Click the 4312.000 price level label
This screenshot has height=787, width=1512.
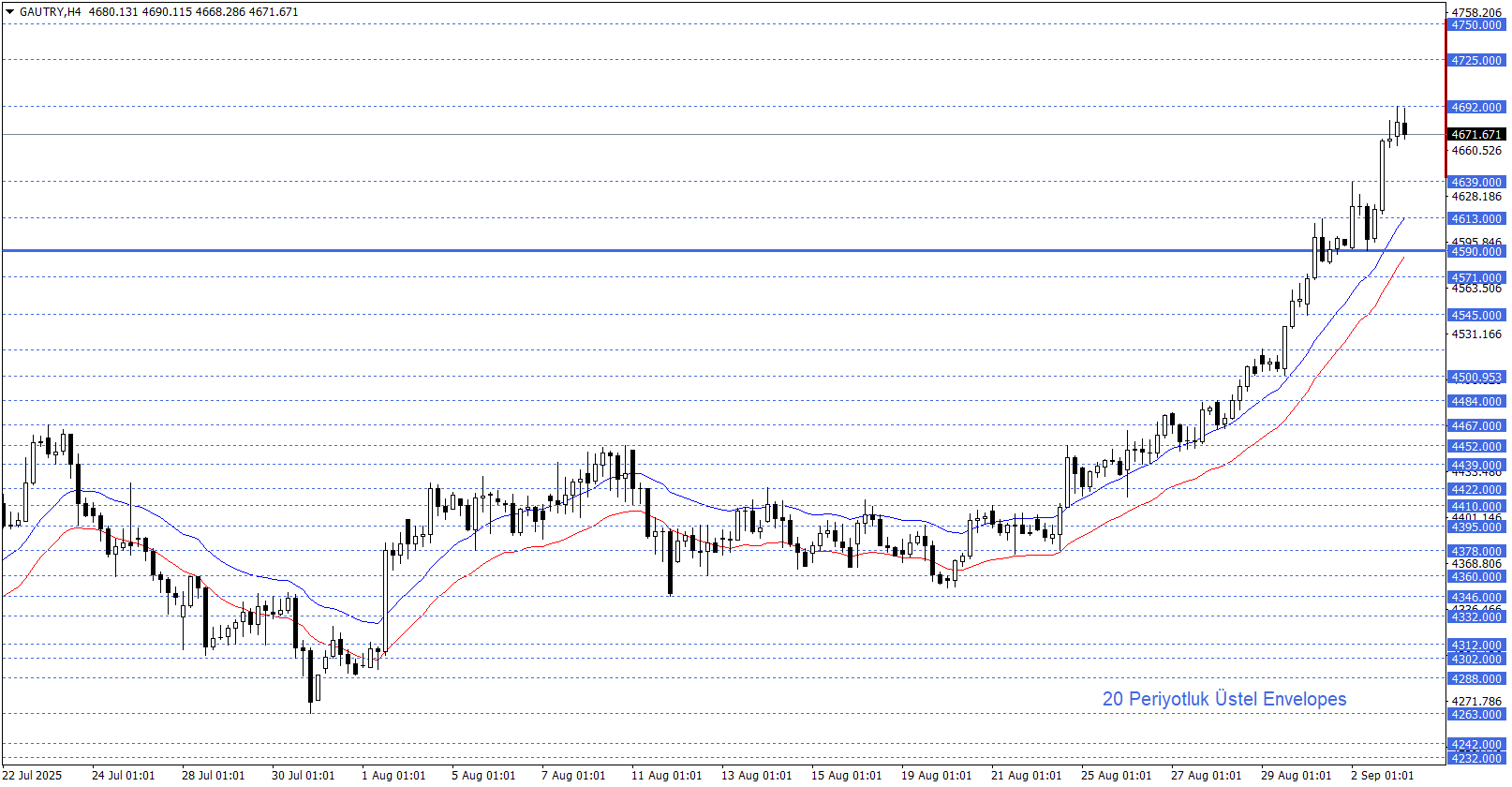[1476, 646]
